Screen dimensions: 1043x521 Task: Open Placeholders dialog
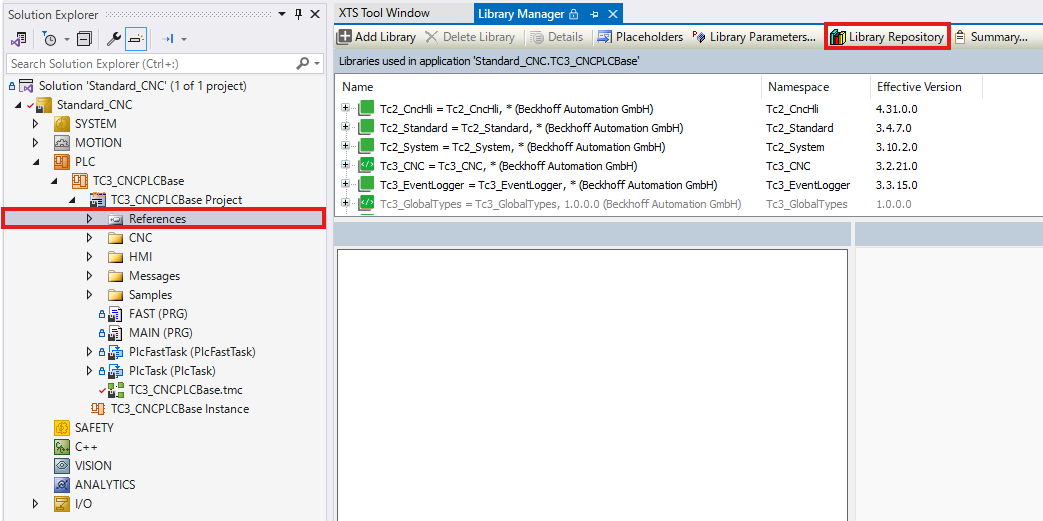[640, 37]
